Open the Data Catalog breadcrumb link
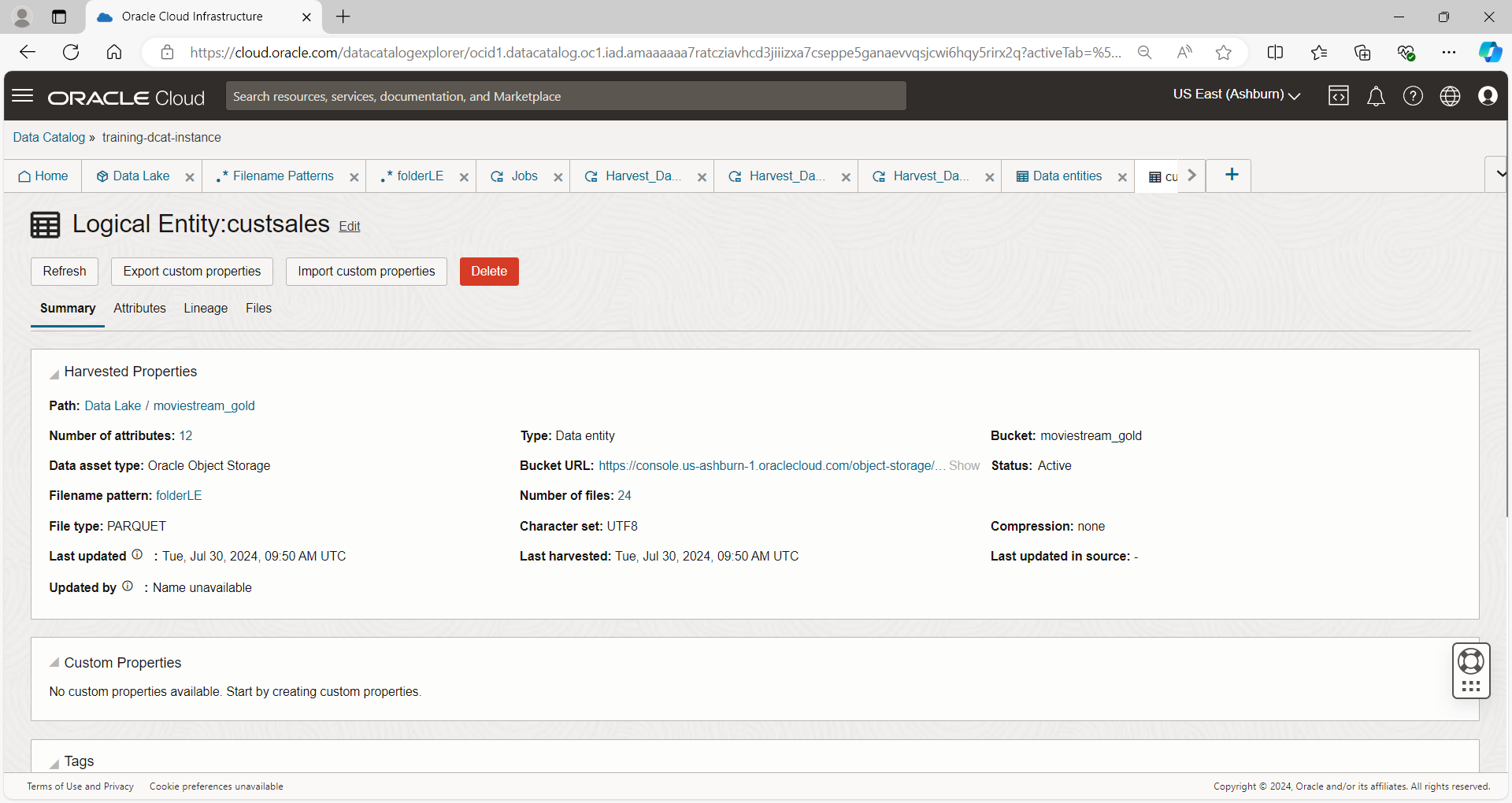This screenshot has height=803, width=1512. point(49,137)
